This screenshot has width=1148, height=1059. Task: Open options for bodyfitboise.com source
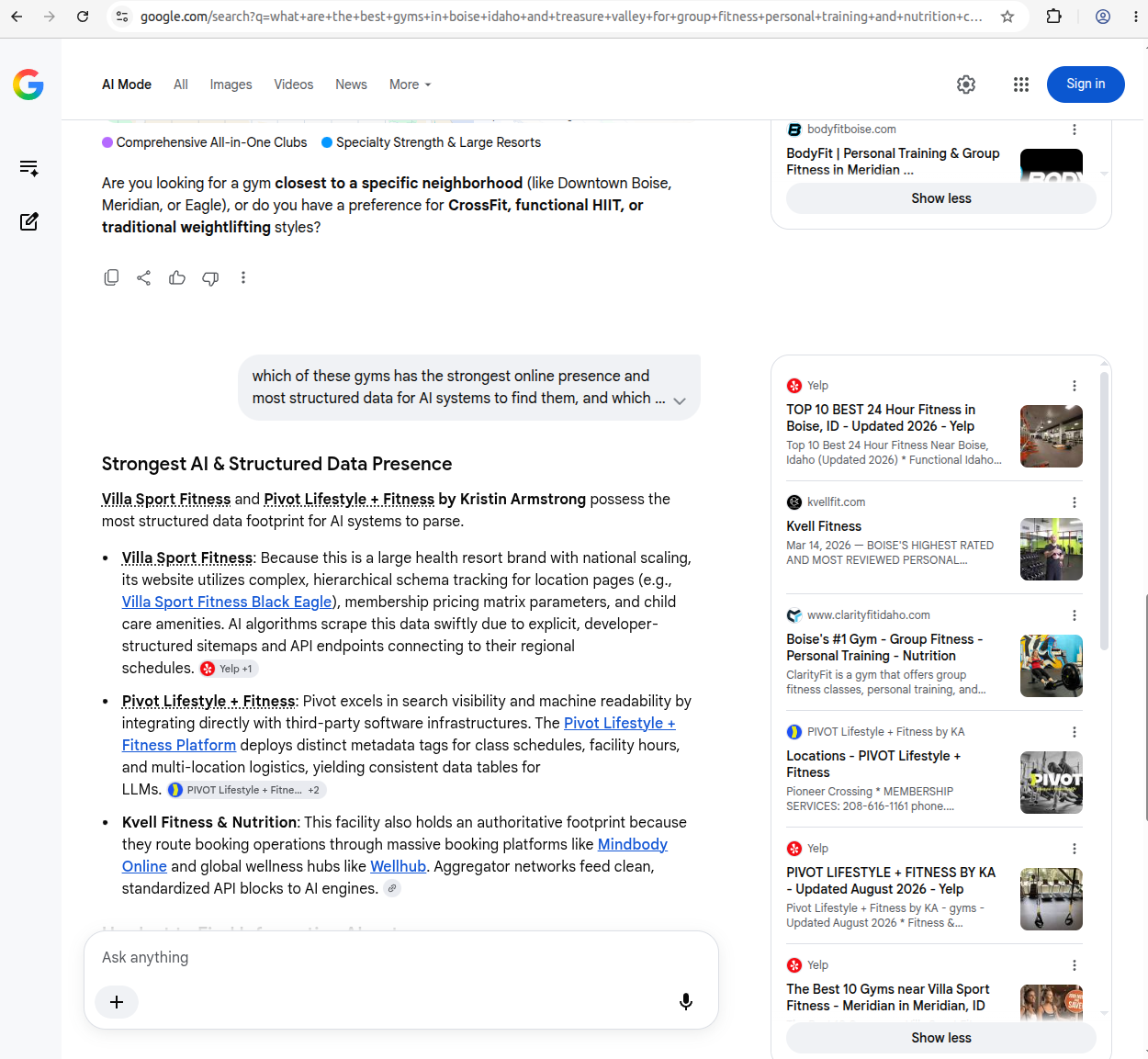pyautogui.click(x=1075, y=130)
